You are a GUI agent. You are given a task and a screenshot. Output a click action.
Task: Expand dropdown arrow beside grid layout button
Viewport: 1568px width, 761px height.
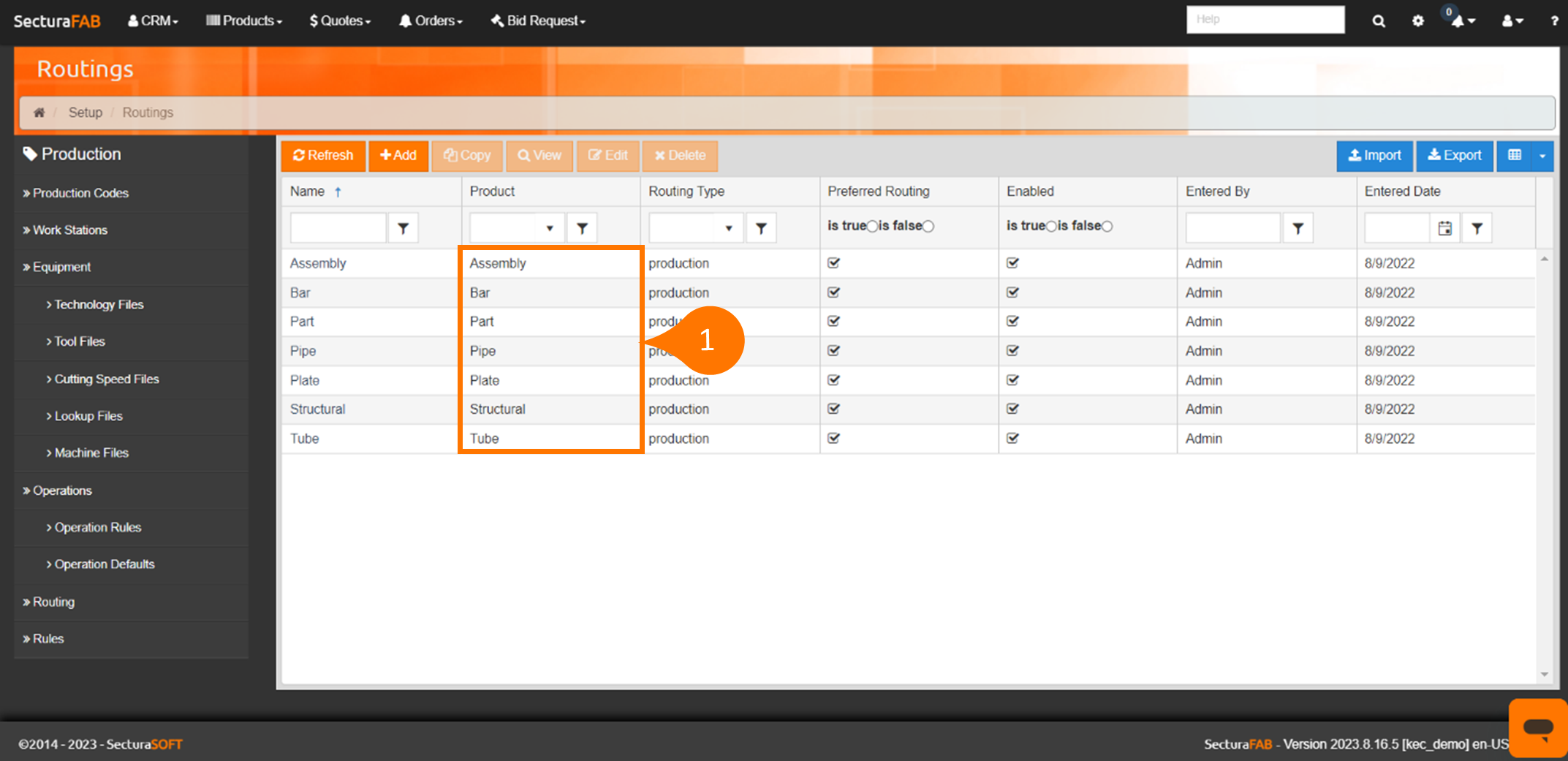pyautogui.click(x=1542, y=156)
